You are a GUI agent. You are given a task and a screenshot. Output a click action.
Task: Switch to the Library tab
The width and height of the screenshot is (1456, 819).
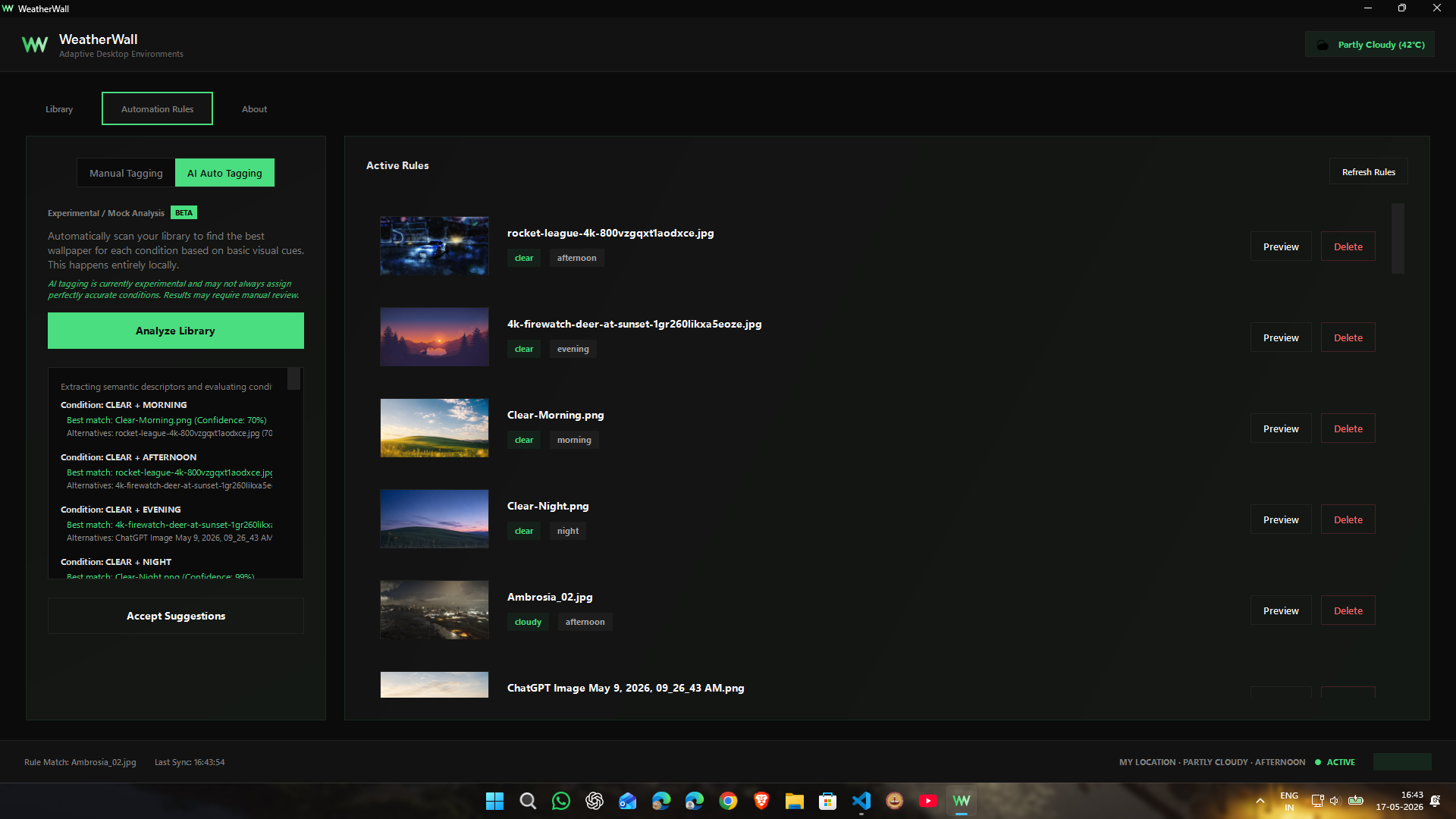point(59,109)
